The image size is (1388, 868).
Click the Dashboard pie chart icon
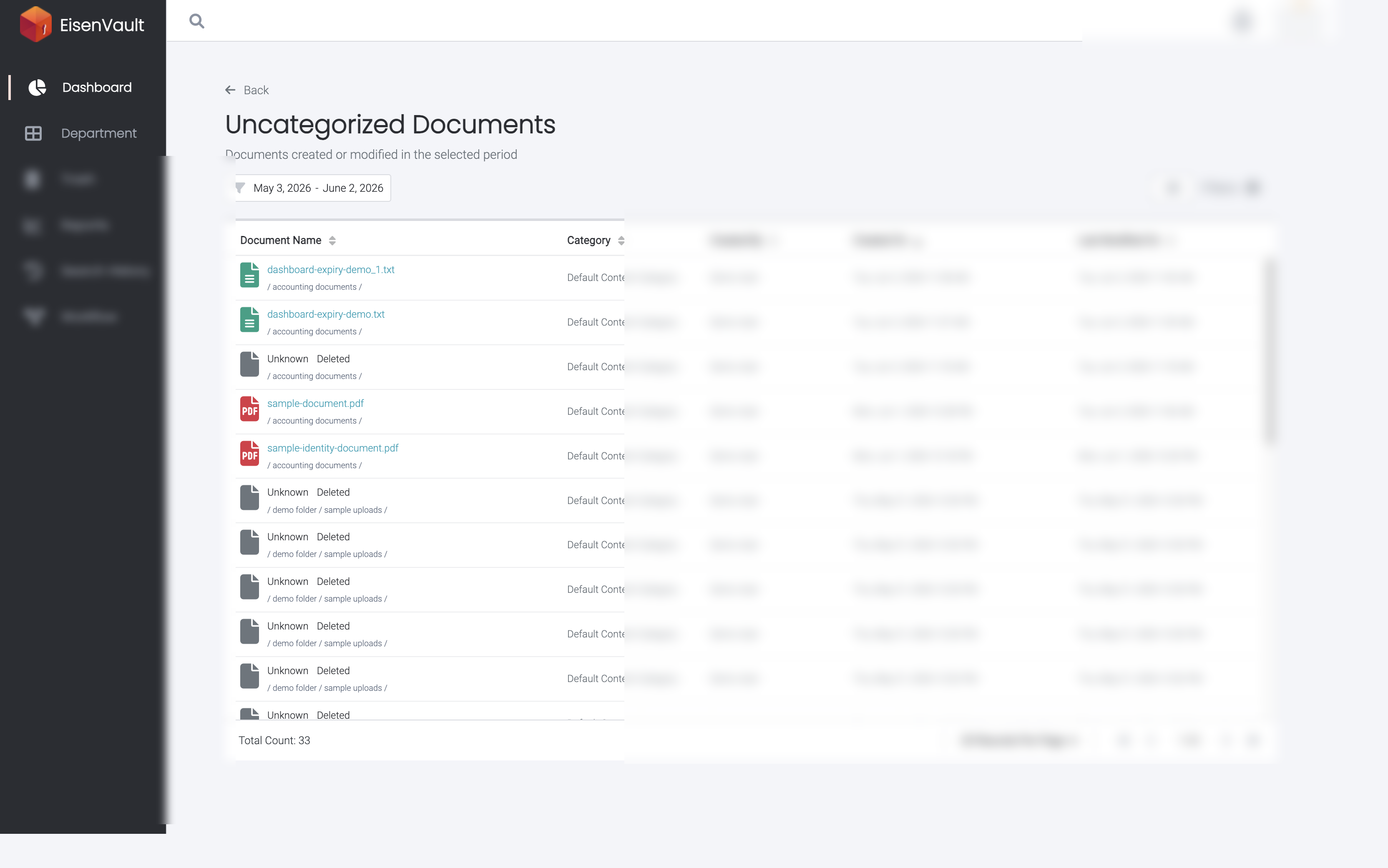pos(37,87)
